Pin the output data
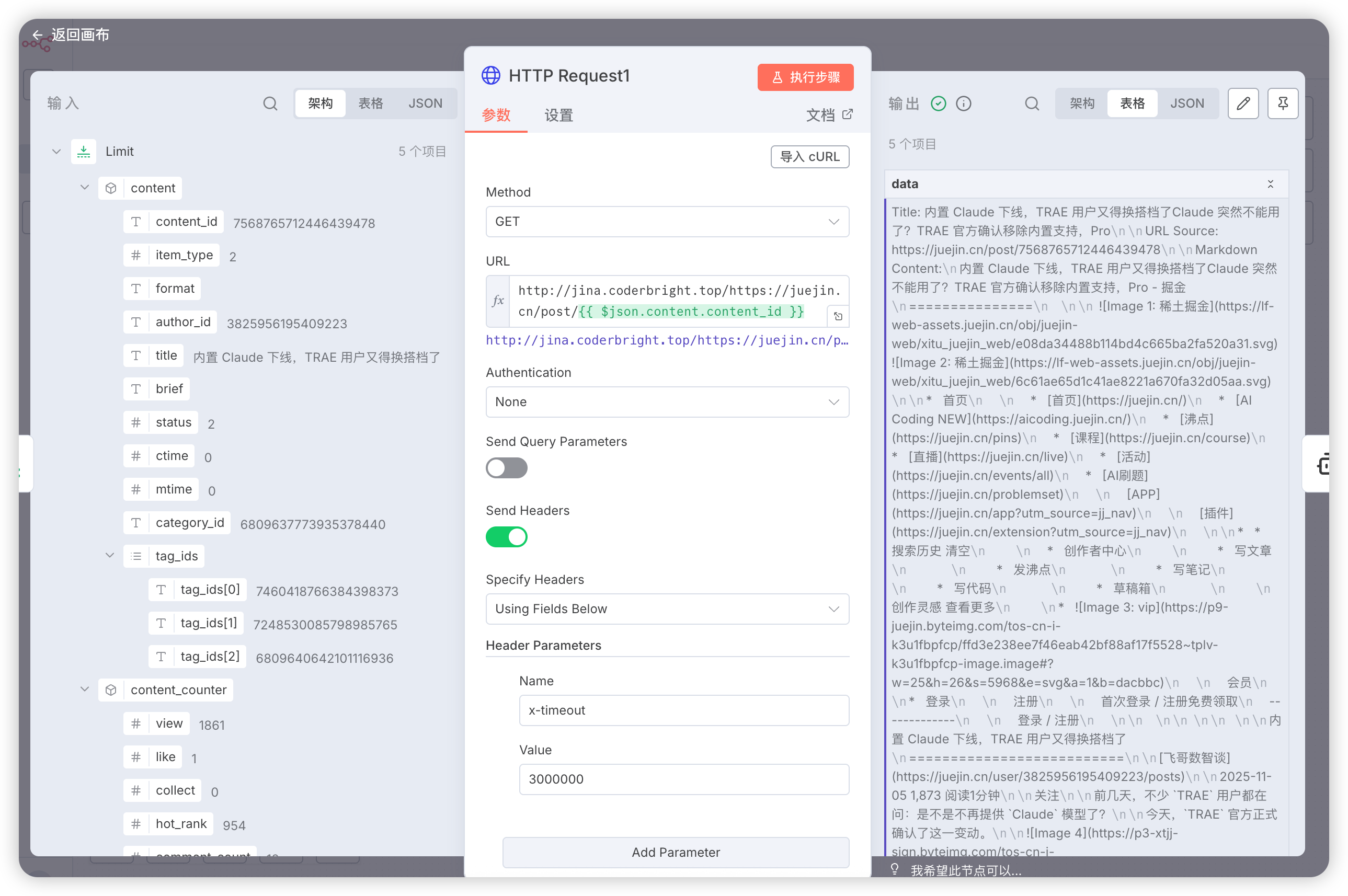Screen dimensions: 1348x896 [1283, 104]
